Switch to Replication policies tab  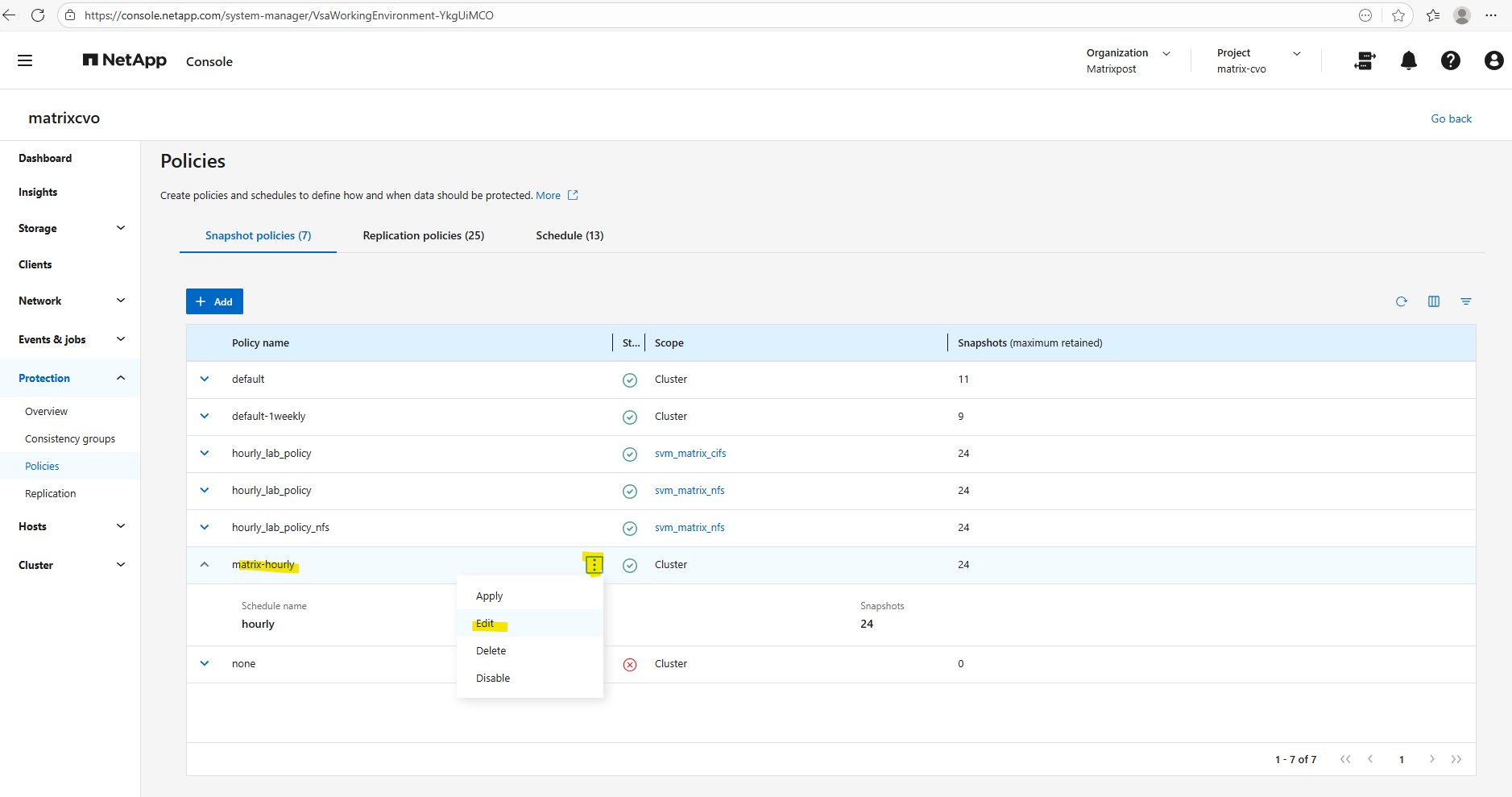click(x=423, y=235)
